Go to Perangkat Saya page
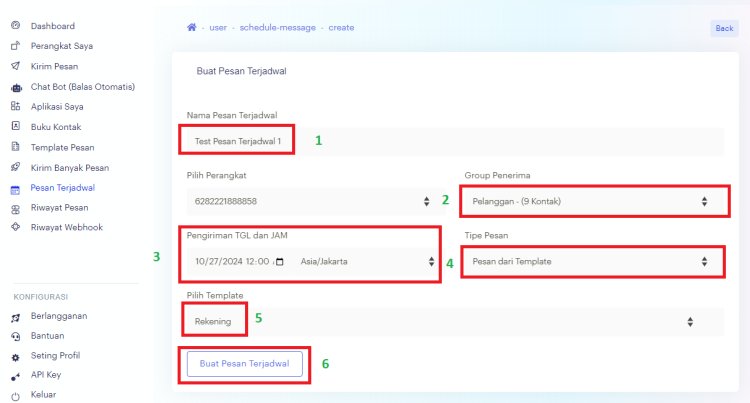 pos(62,46)
